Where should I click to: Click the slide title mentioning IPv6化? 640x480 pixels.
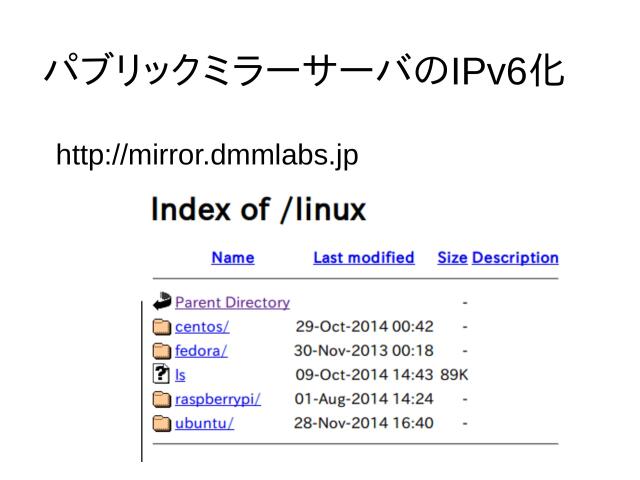305,73
